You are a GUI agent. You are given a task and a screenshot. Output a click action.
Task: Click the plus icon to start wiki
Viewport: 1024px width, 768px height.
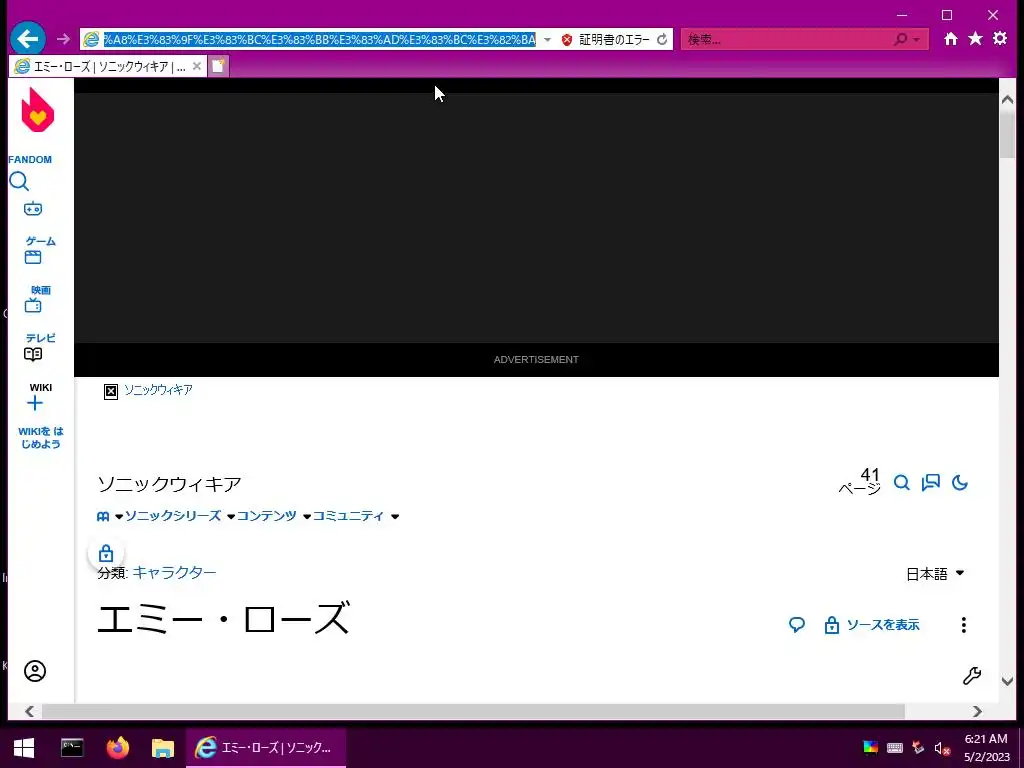[x=35, y=403]
